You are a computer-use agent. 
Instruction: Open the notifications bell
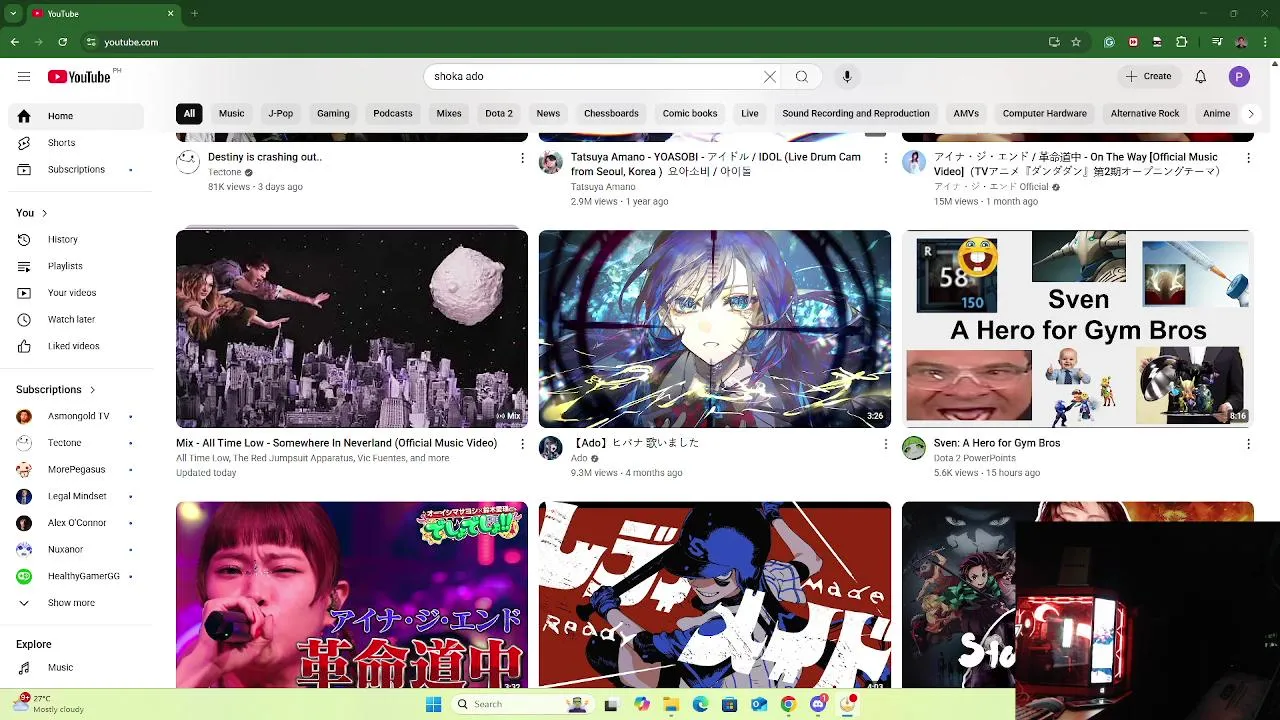tap(1201, 77)
